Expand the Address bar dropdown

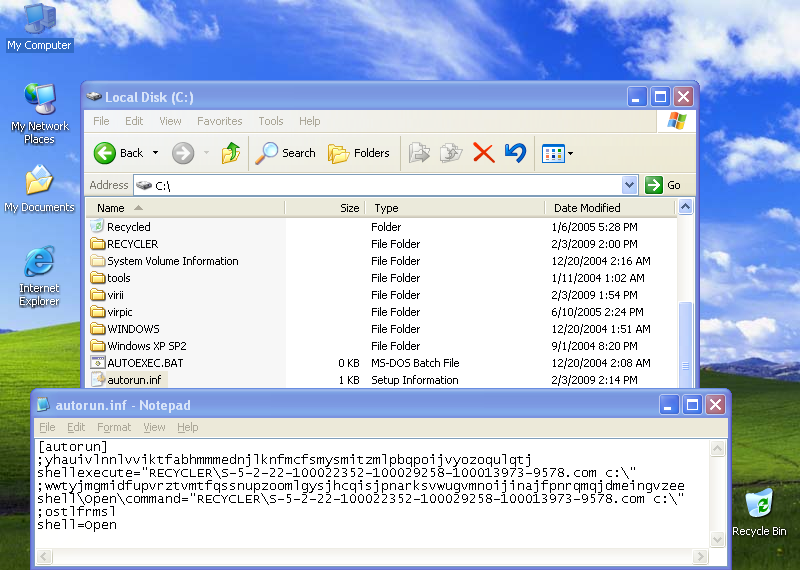[x=630, y=185]
